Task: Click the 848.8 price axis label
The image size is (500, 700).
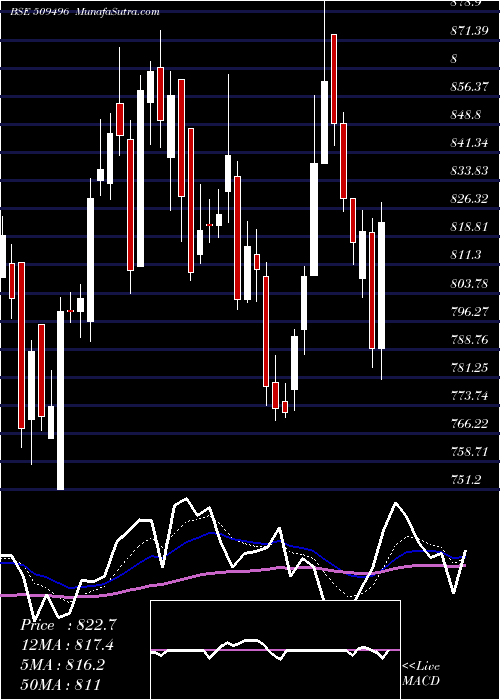Action: [x=465, y=115]
